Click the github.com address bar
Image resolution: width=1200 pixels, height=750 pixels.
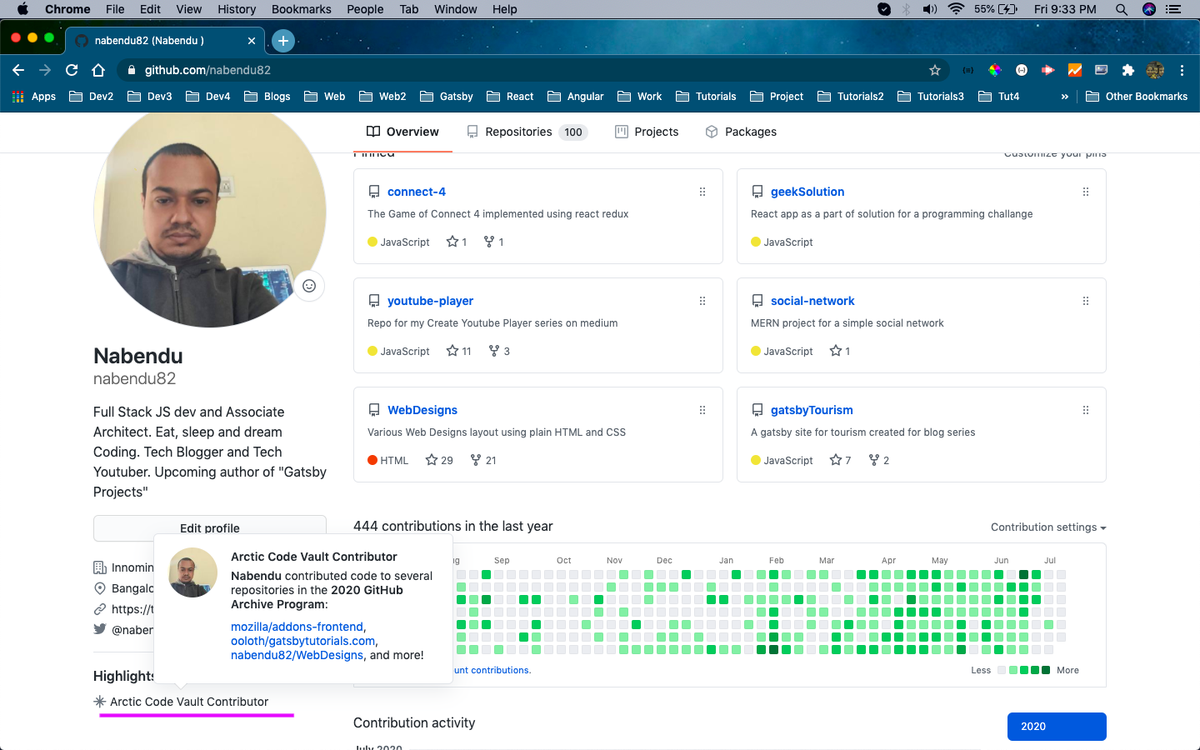pos(520,70)
